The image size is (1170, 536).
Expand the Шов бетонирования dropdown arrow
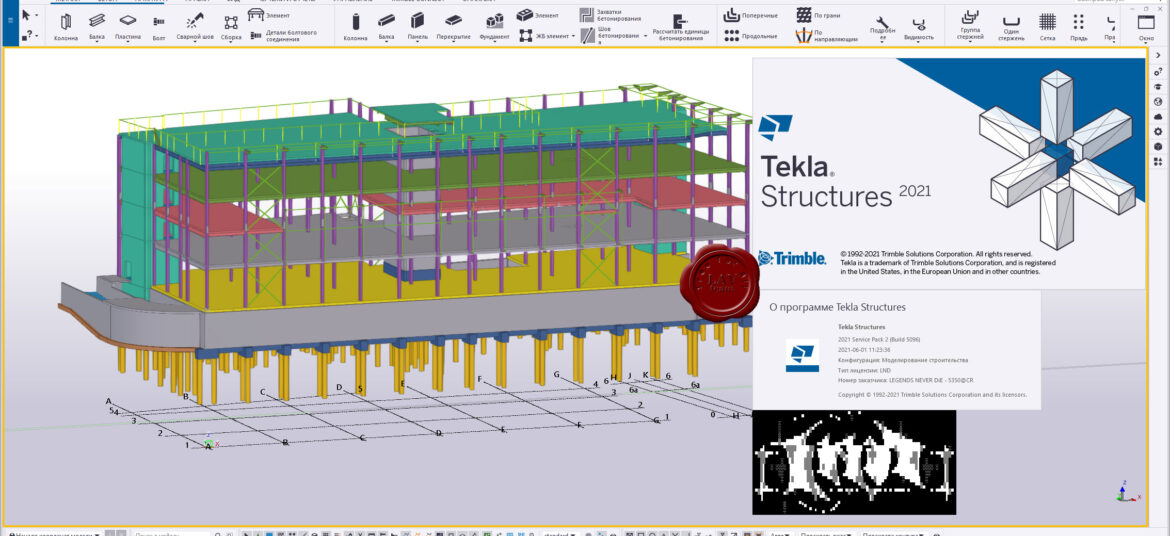pos(645,36)
